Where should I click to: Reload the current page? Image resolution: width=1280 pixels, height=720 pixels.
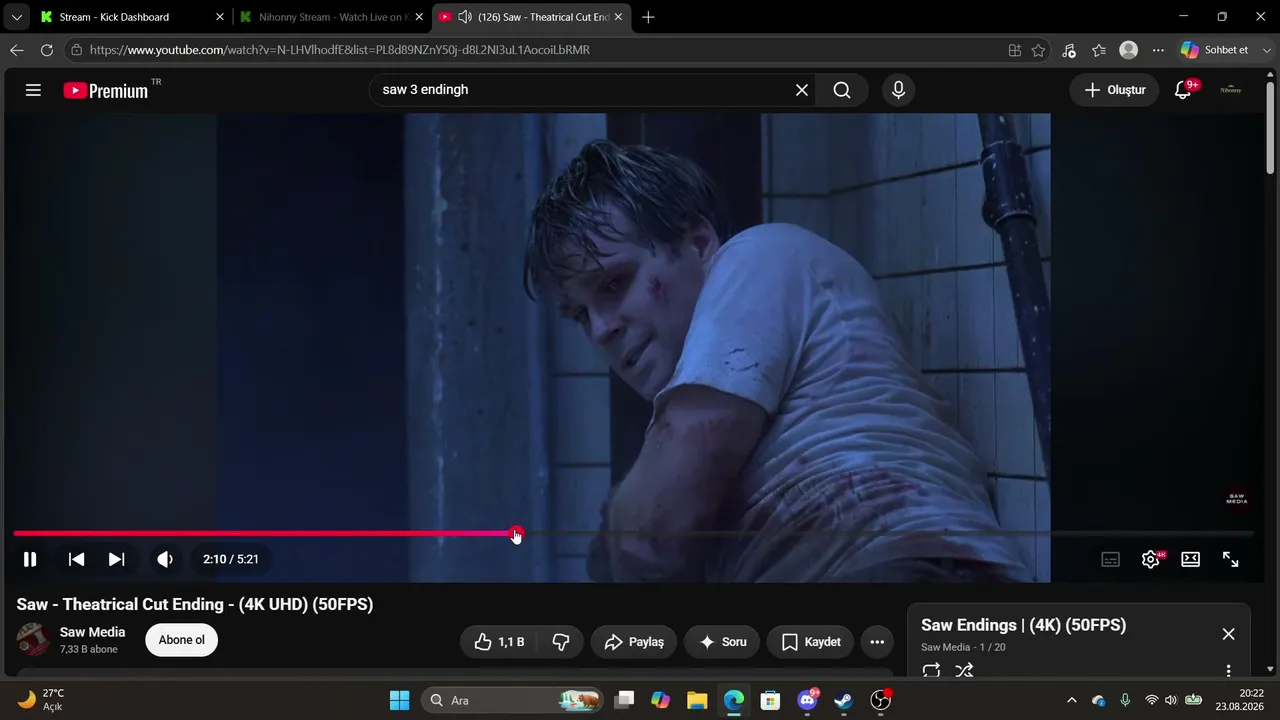(46, 50)
